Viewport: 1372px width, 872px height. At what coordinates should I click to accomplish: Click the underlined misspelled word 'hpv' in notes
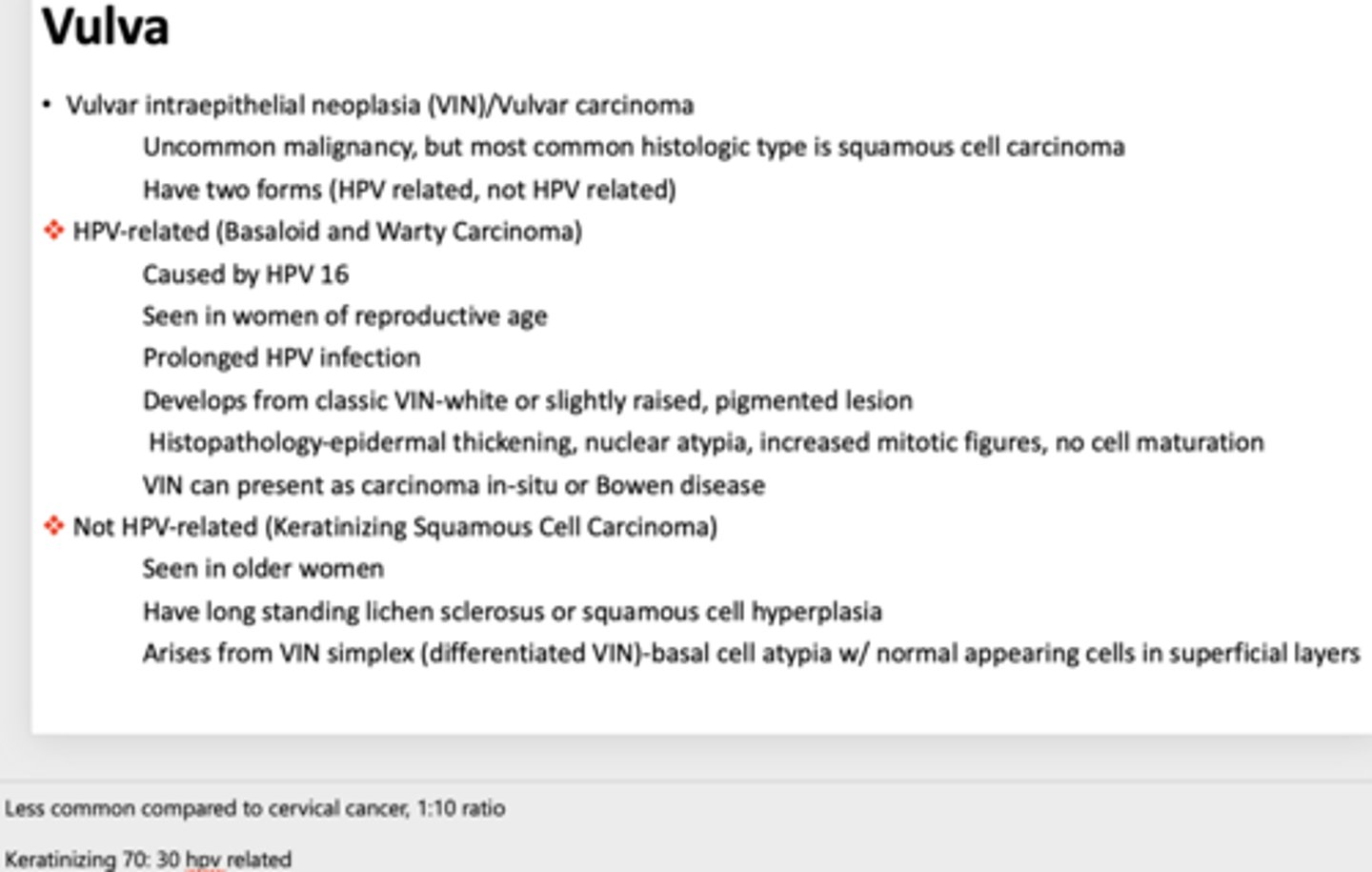pos(203,859)
